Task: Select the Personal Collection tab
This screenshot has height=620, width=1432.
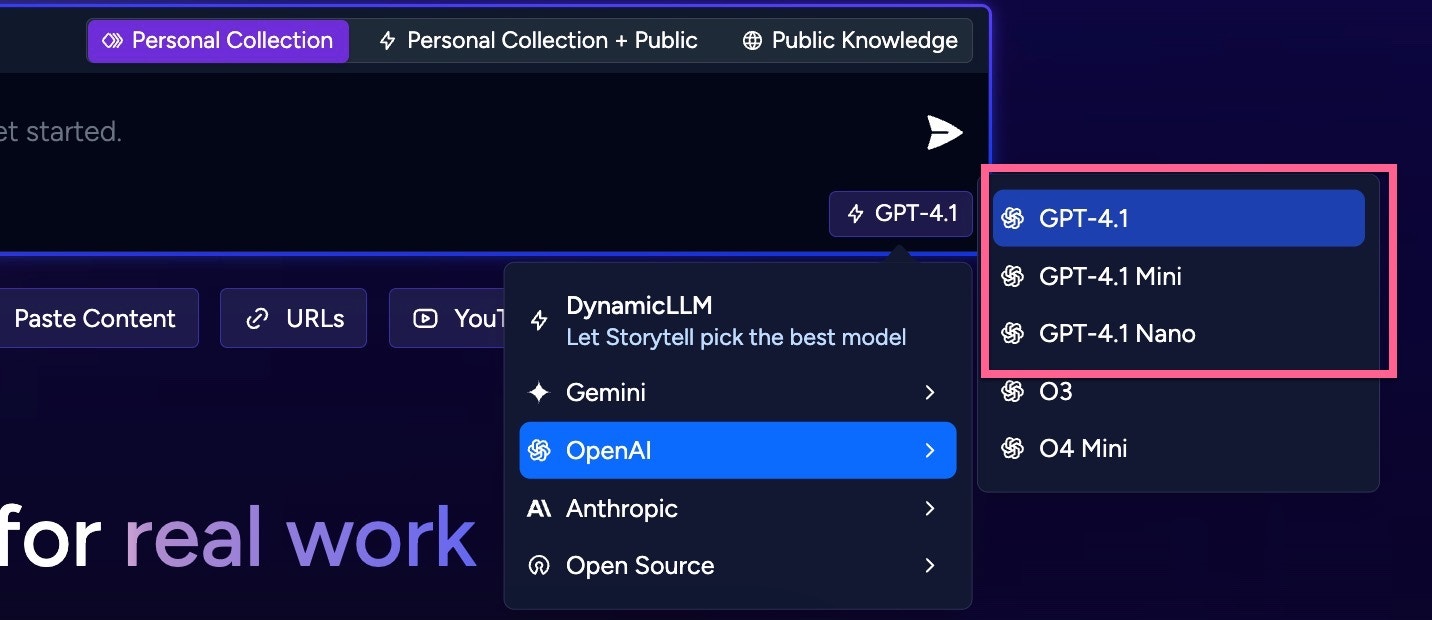Action: (x=218, y=41)
